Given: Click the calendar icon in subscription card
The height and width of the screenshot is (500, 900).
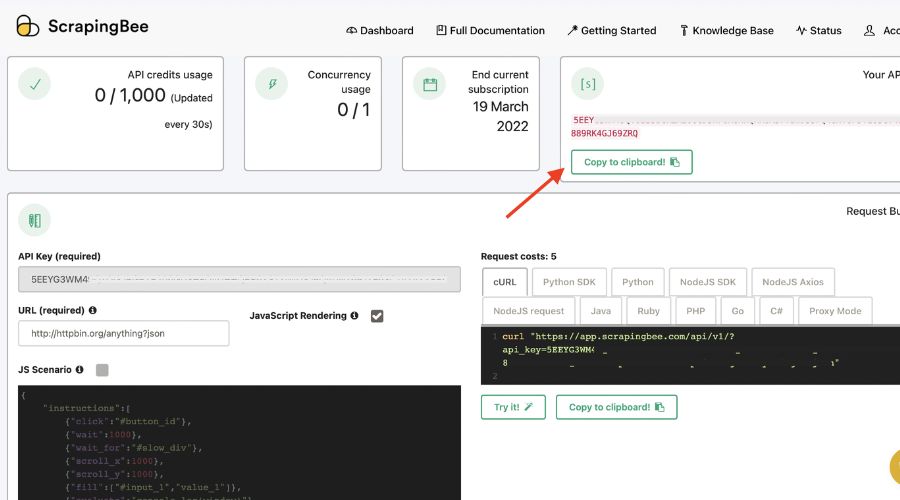Looking at the screenshot, I should [430, 84].
